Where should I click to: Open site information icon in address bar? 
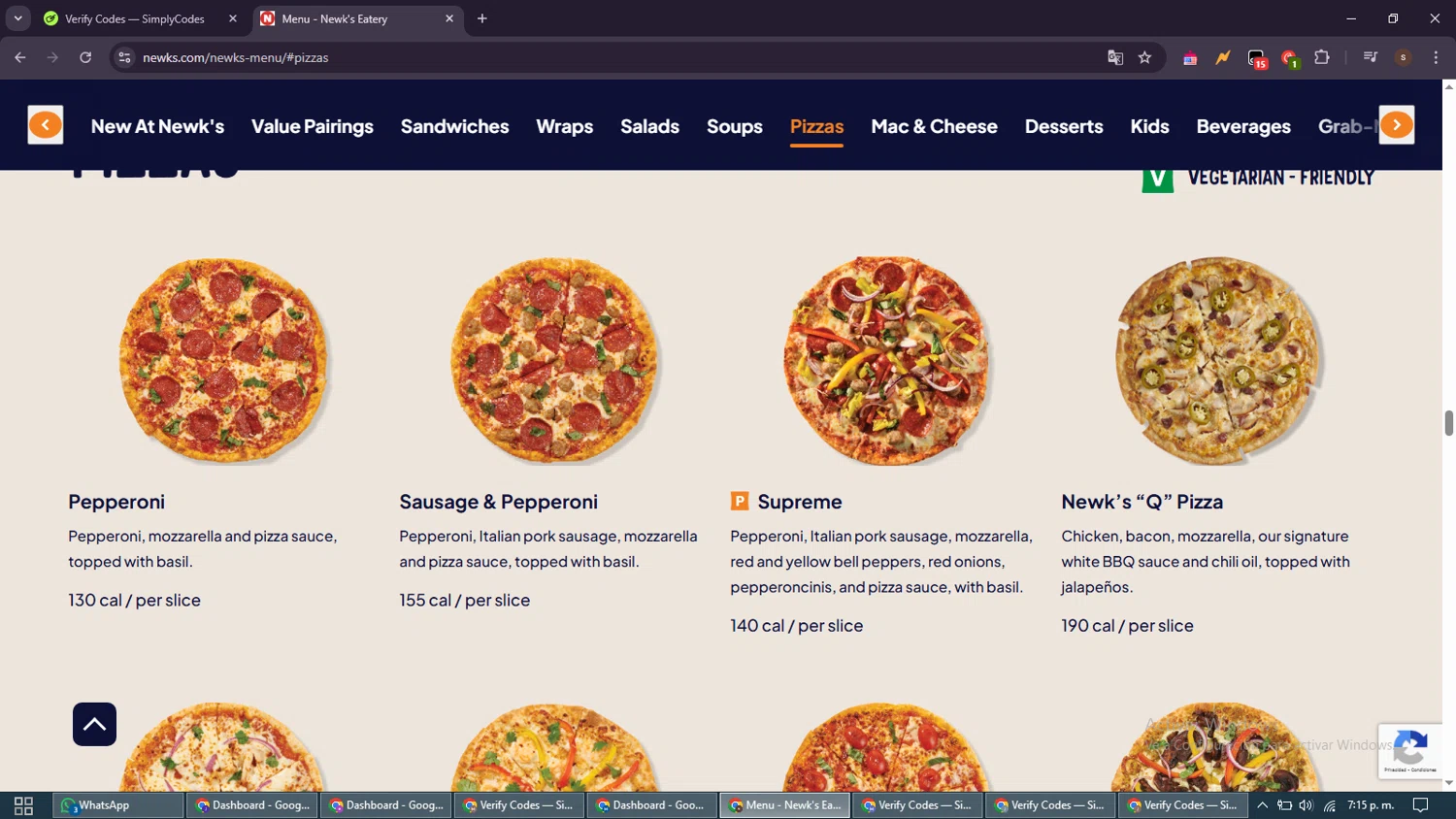point(124,57)
